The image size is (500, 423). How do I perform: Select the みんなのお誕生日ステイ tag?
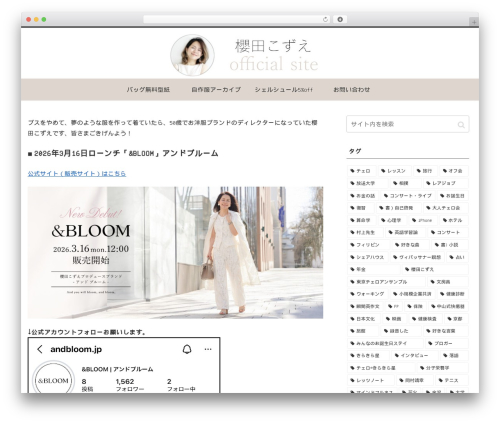[385, 343]
